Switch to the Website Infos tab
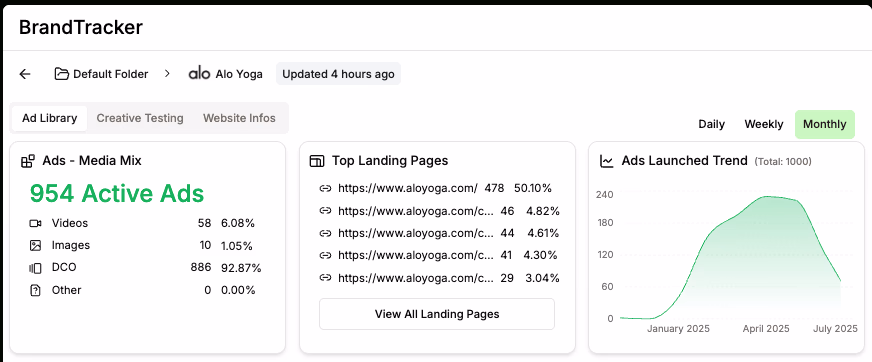The width and height of the screenshot is (872, 362). [239, 118]
